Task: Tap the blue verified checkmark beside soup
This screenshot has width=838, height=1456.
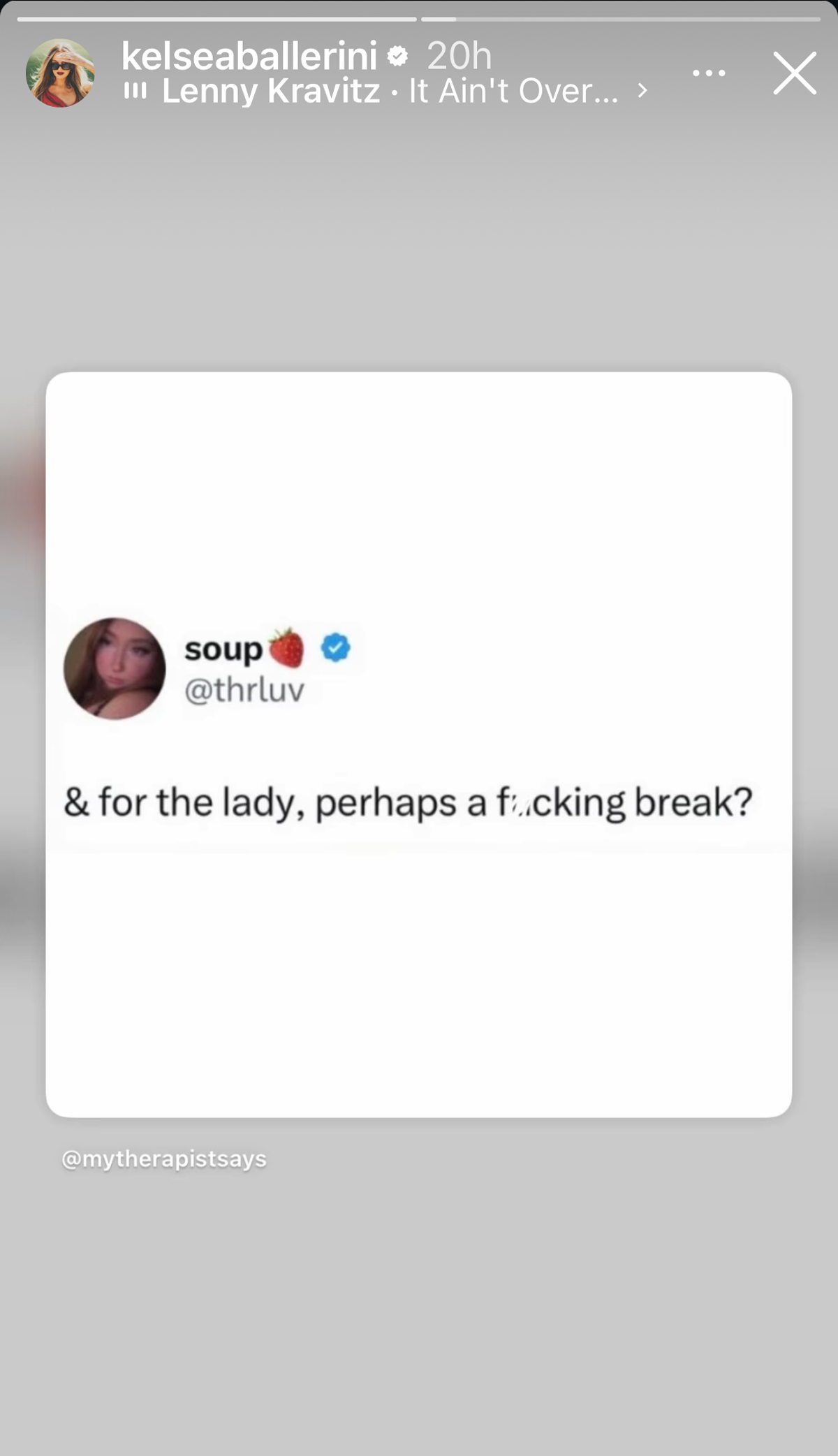Action: [336, 648]
